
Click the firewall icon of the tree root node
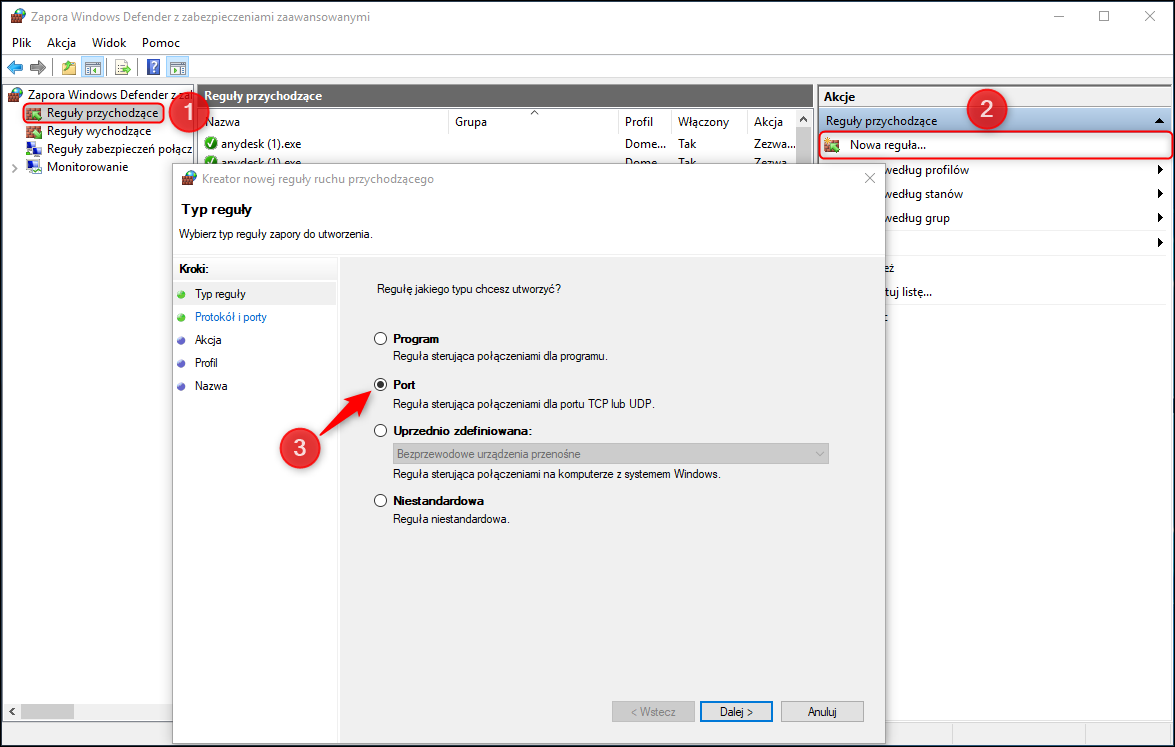click(x=15, y=94)
